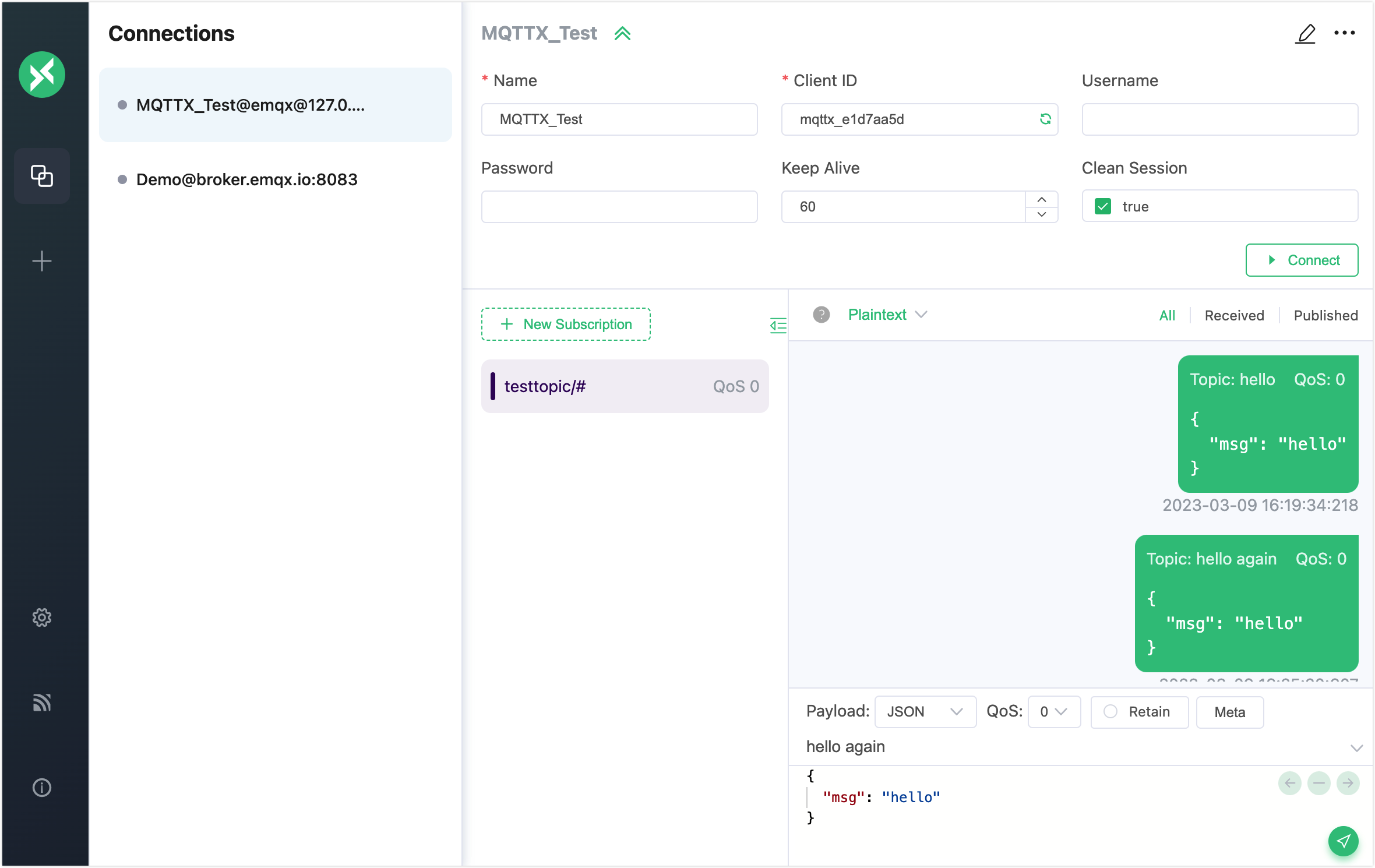
Task: Click the edit pencil icon
Action: click(x=1306, y=33)
